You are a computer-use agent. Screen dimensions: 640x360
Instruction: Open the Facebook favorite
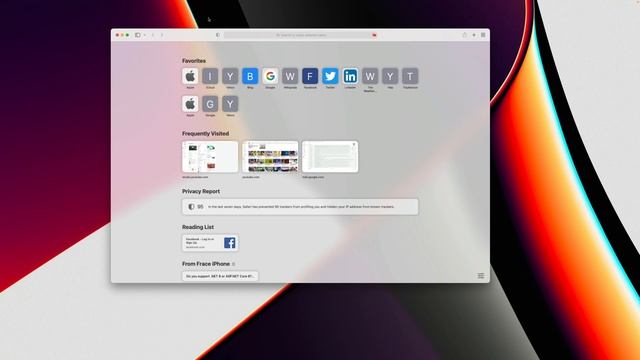[310, 76]
